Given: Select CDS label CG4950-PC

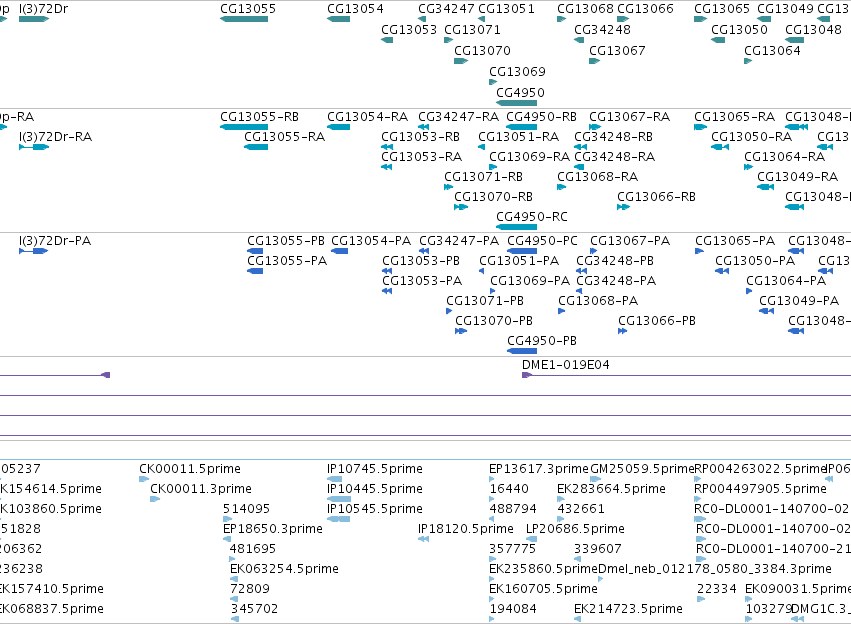Looking at the screenshot, I should pos(542,241).
